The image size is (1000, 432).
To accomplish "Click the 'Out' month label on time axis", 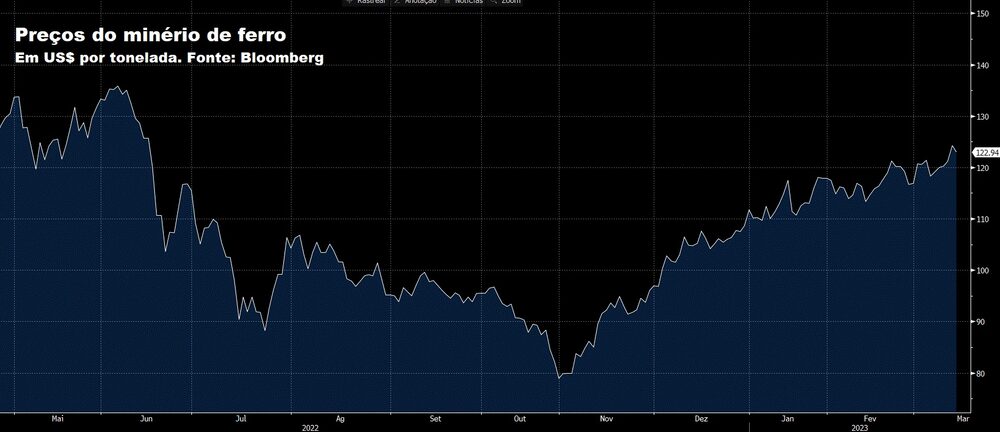I will point(519,418).
